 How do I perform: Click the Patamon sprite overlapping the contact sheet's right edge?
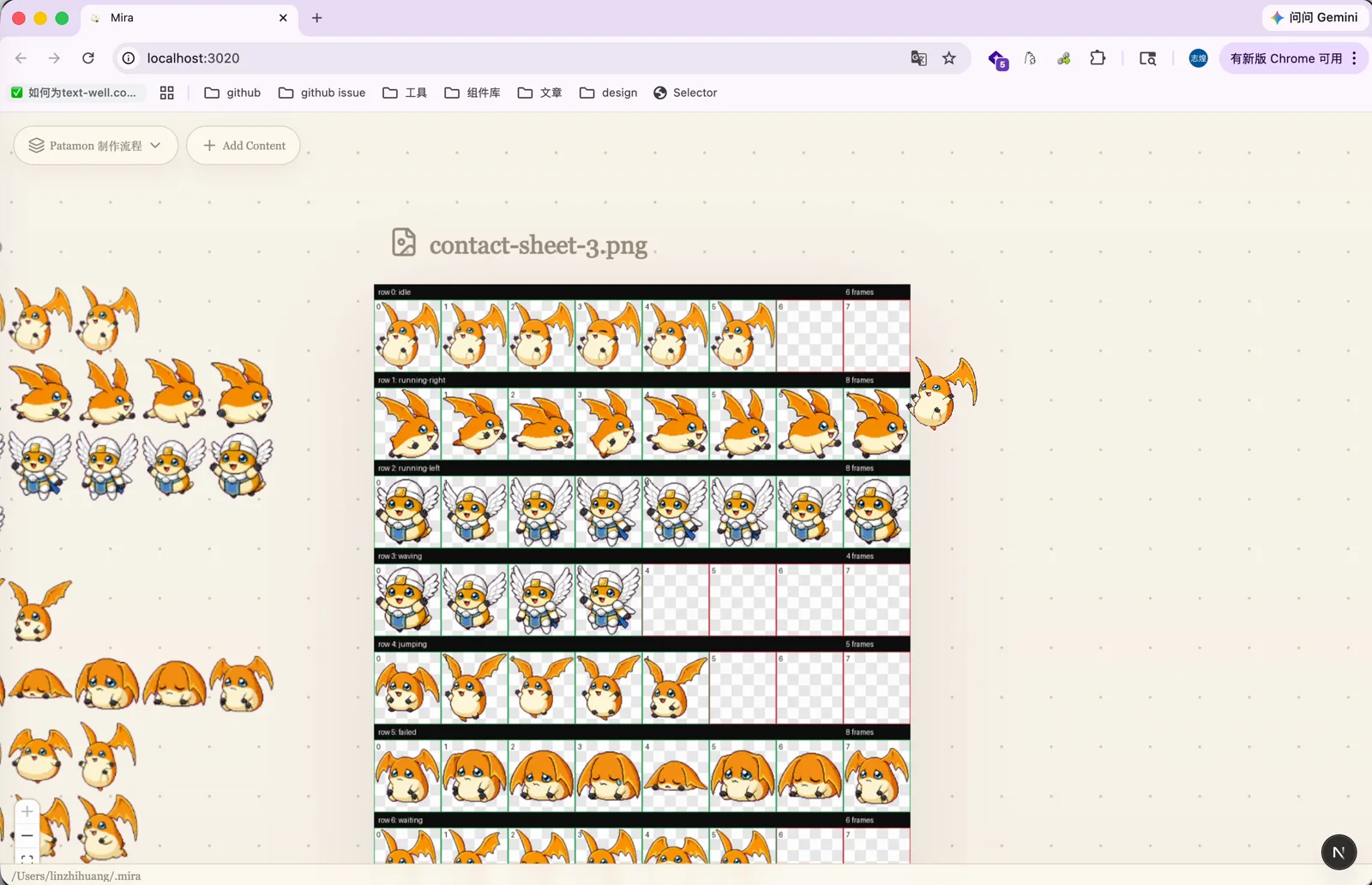point(942,393)
